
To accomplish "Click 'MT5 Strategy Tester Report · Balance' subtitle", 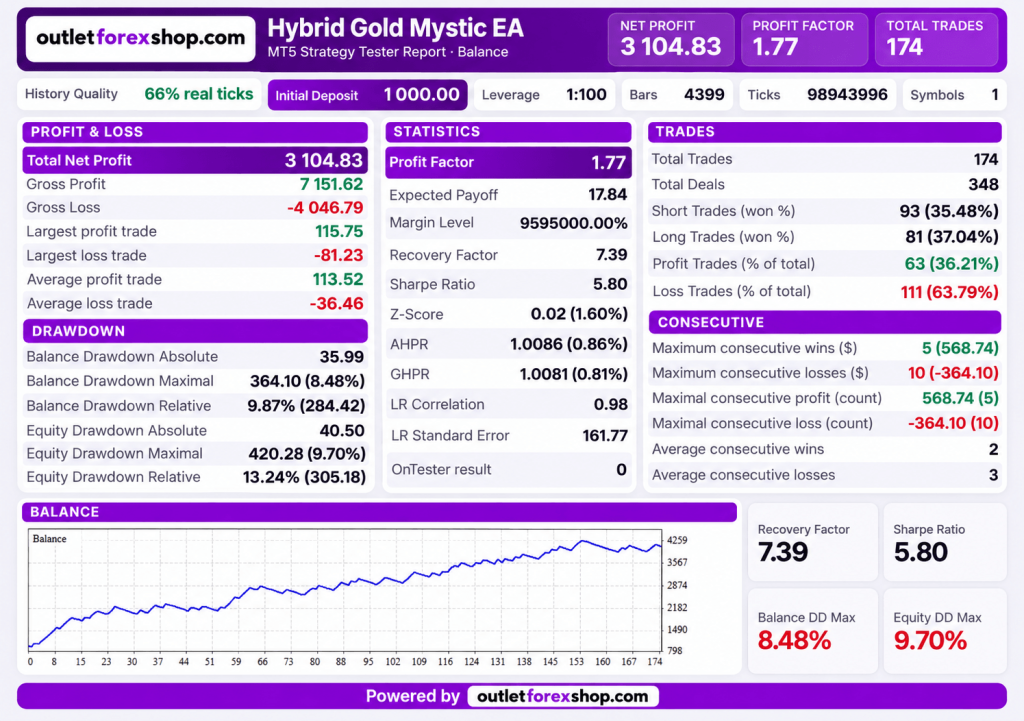I will (x=387, y=52).
